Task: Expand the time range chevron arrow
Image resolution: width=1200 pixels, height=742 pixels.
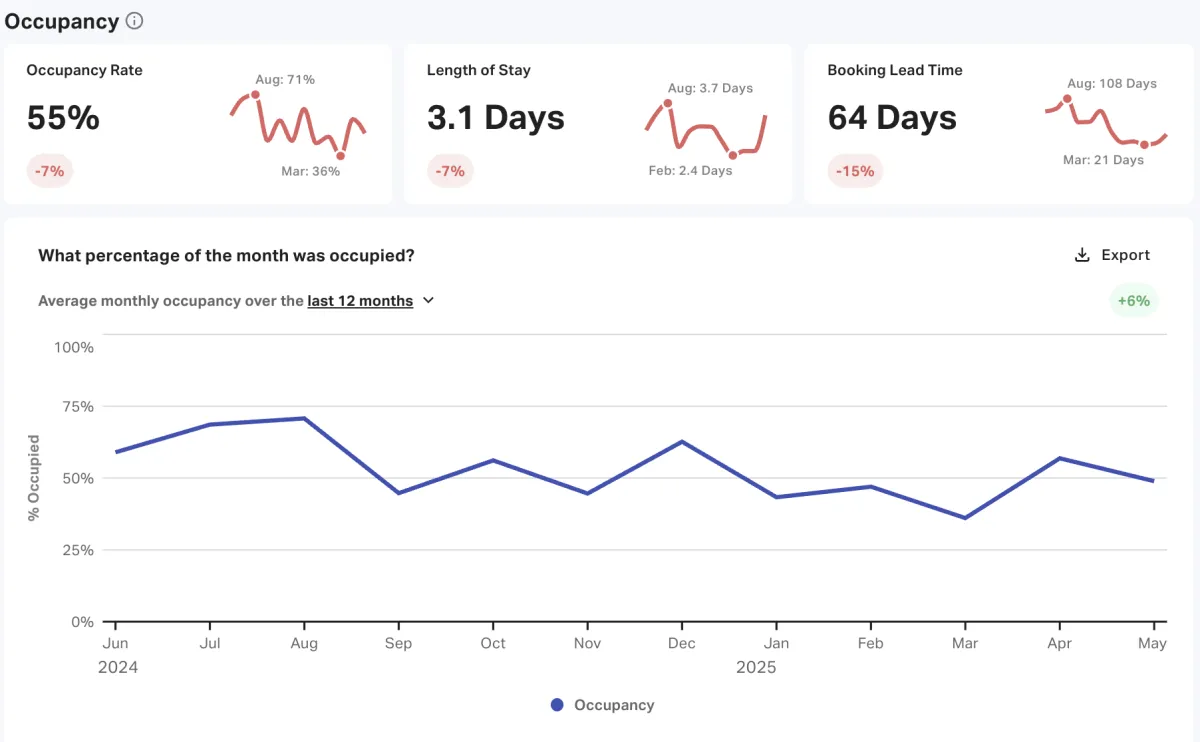Action: pyautogui.click(x=429, y=300)
